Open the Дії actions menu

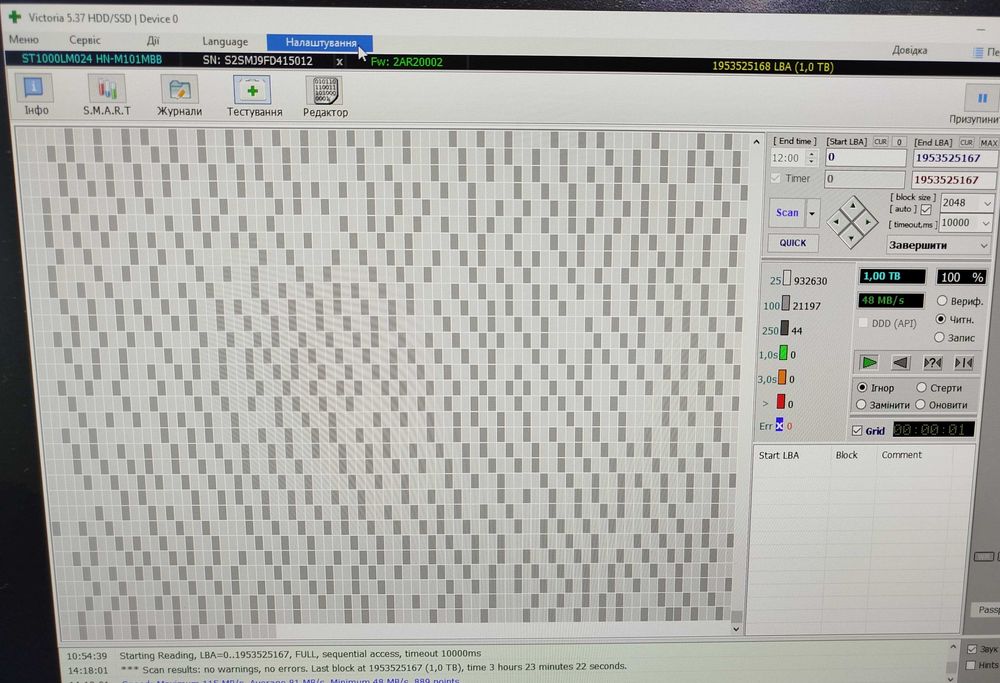tap(153, 41)
